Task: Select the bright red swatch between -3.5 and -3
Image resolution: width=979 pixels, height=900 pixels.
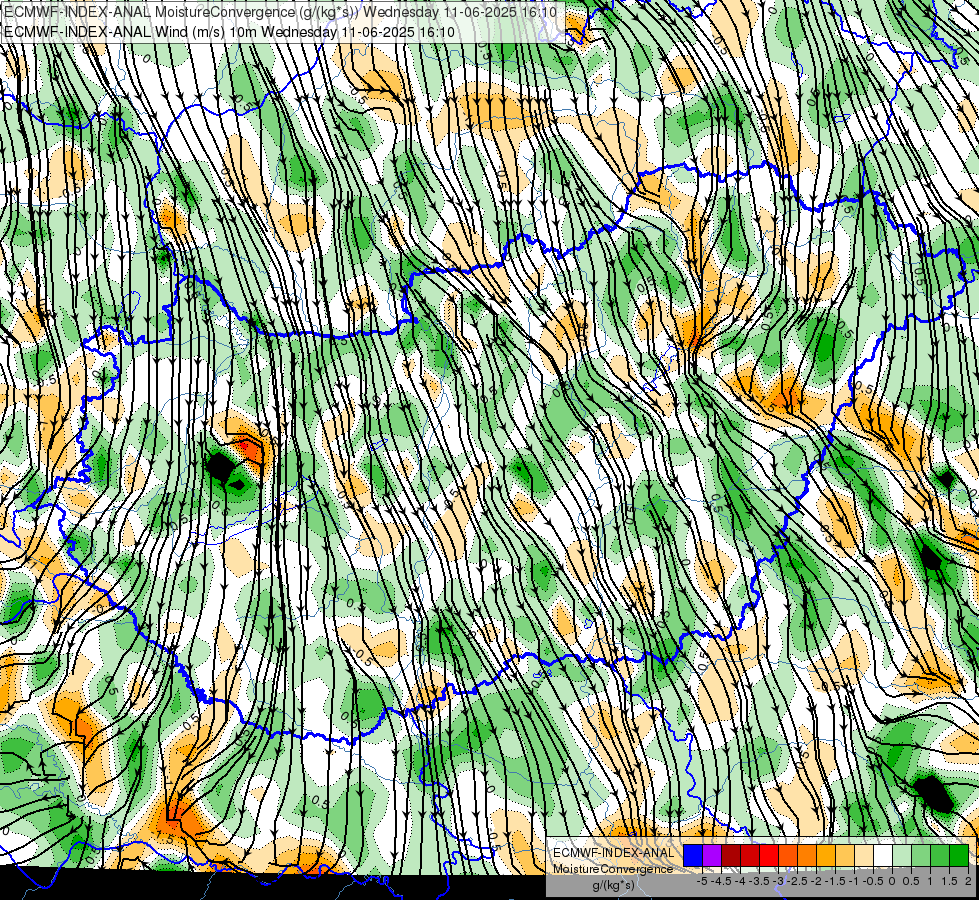Action: 769,855
